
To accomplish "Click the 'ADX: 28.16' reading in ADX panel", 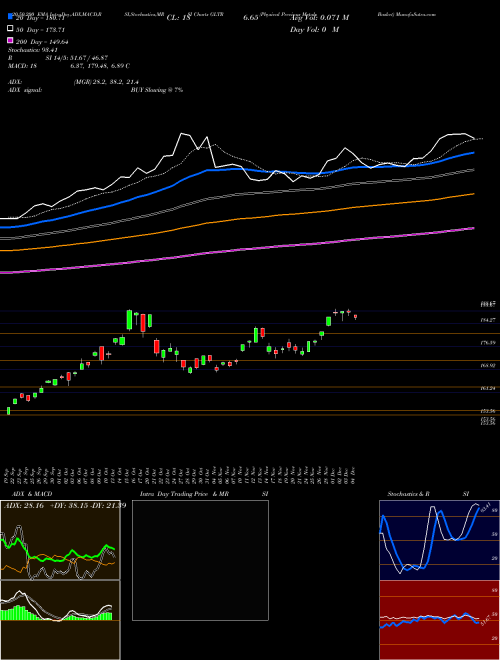I will (x=24, y=506).
